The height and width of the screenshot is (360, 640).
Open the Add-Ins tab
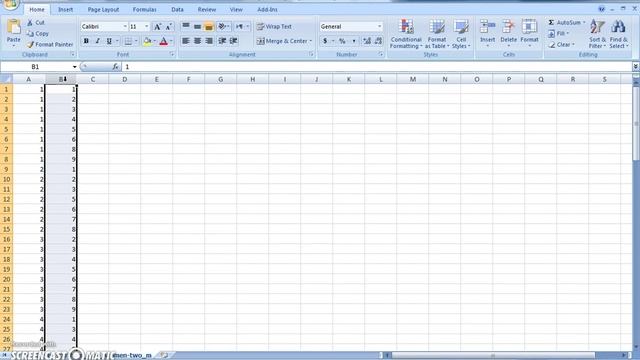(x=267, y=9)
